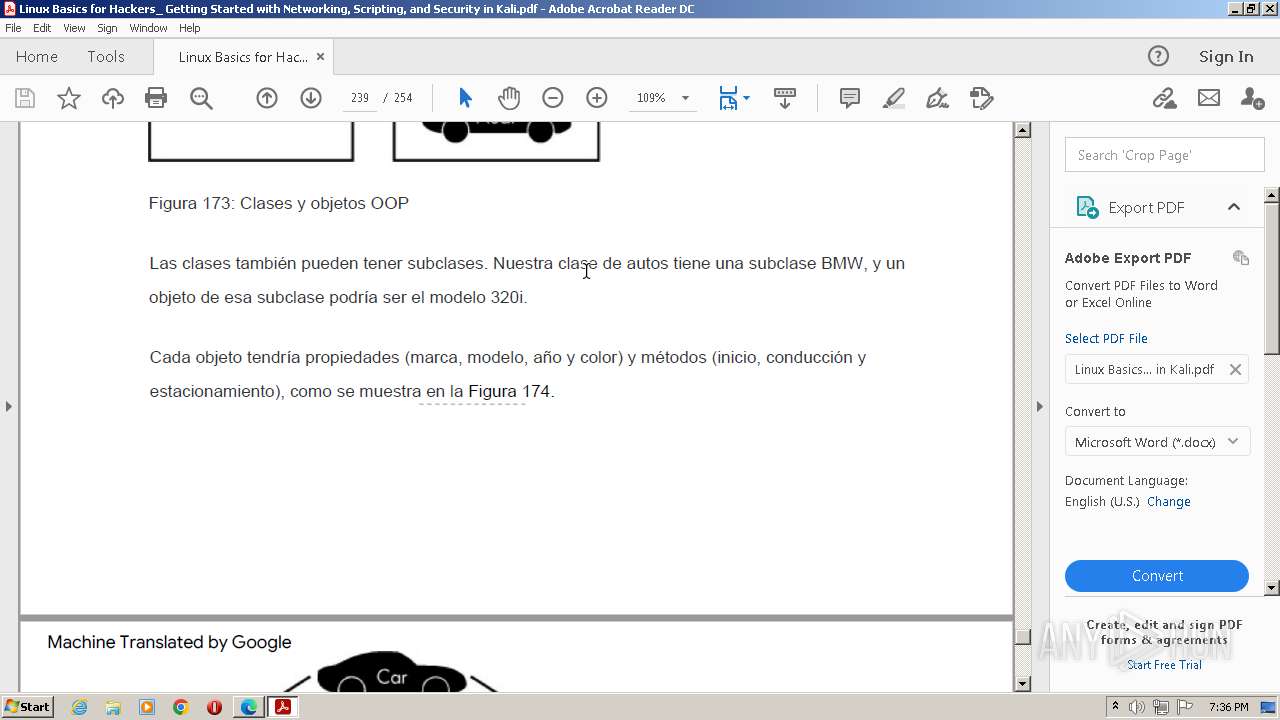Image resolution: width=1280 pixels, height=720 pixels.
Task: Send file by email envelope icon
Action: [x=1209, y=98]
